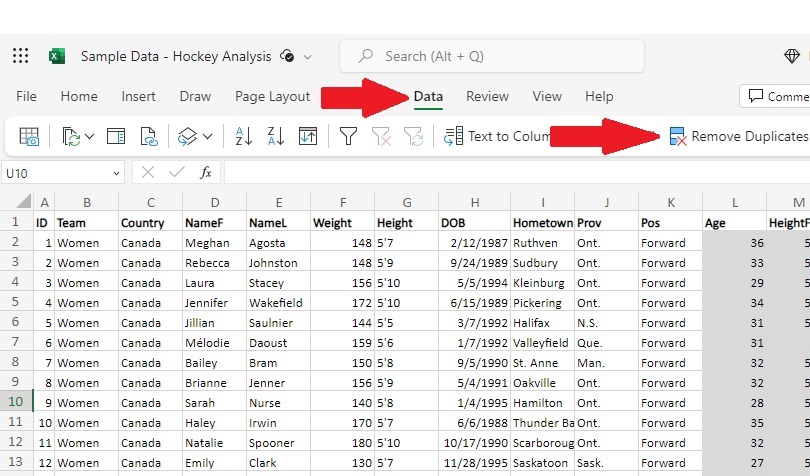Open the Help tab
This screenshot has width=810, height=476.
[599, 97]
